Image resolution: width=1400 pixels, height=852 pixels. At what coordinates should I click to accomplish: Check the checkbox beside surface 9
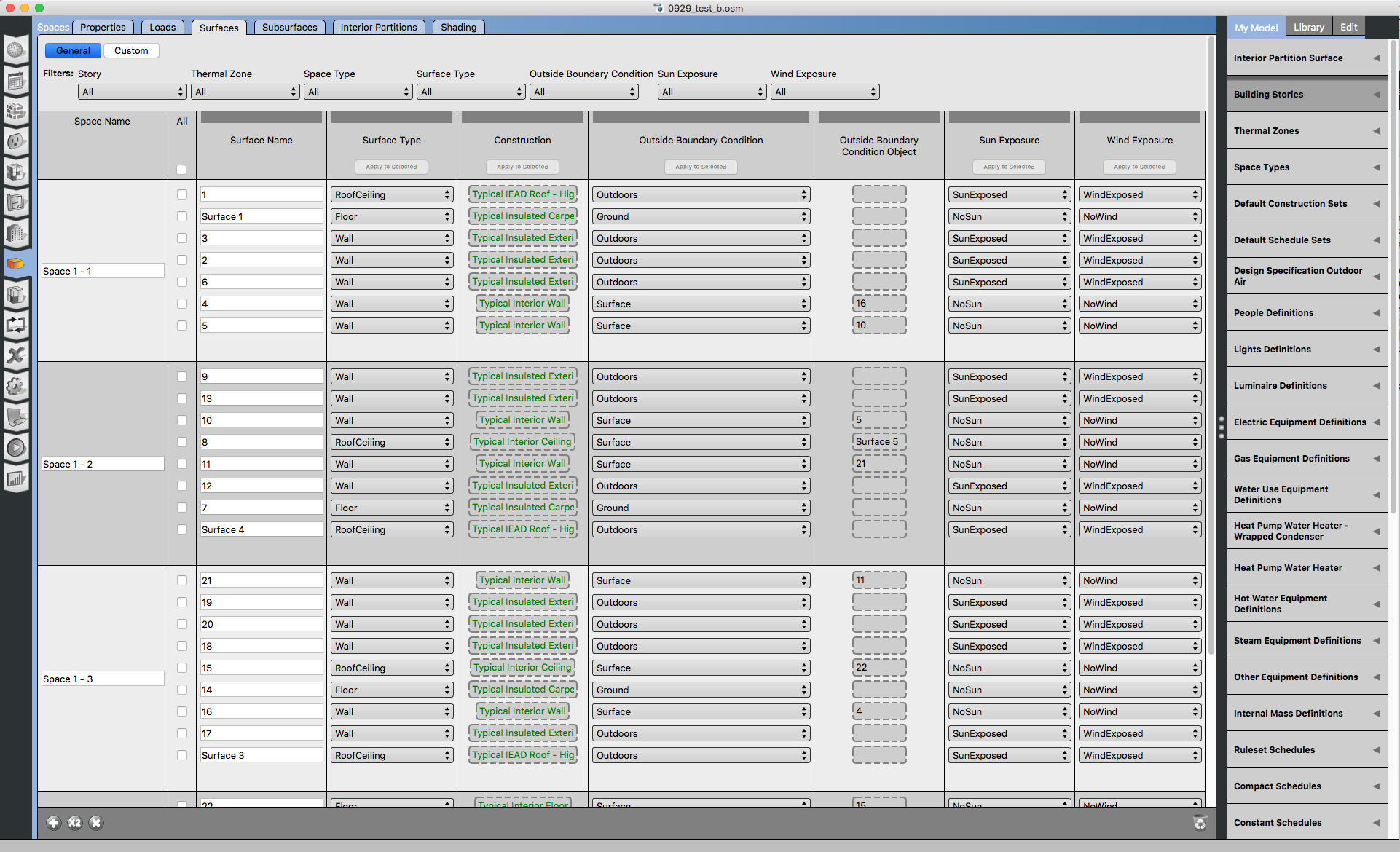click(181, 376)
